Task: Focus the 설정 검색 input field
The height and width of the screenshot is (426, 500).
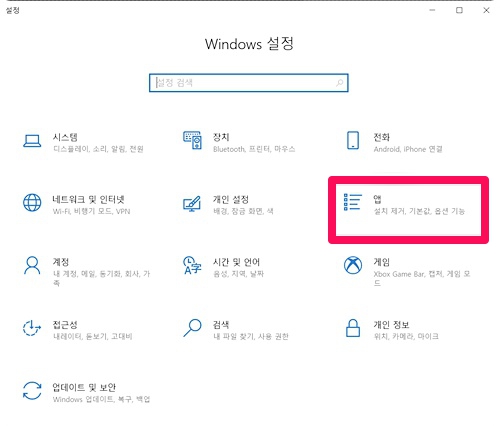Action: point(249,83)
